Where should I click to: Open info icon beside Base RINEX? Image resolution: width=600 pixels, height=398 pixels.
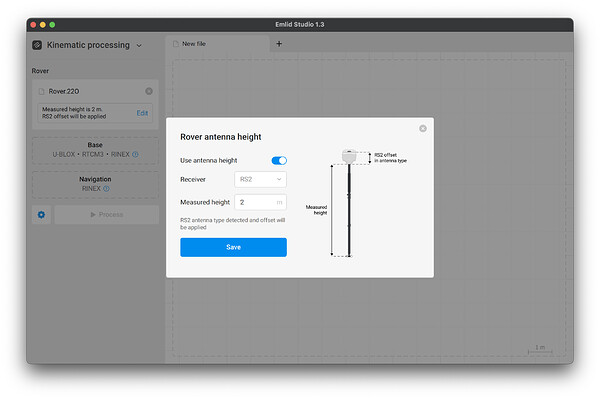pyautogui.click(x=135, y=155)
